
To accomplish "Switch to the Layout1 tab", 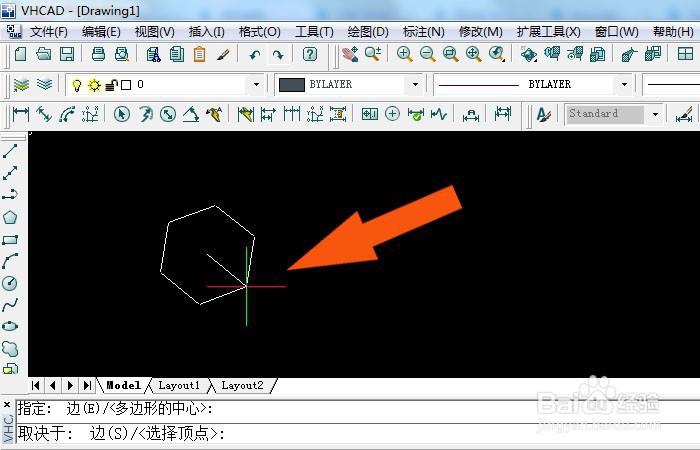I will (x=179, y=385).
